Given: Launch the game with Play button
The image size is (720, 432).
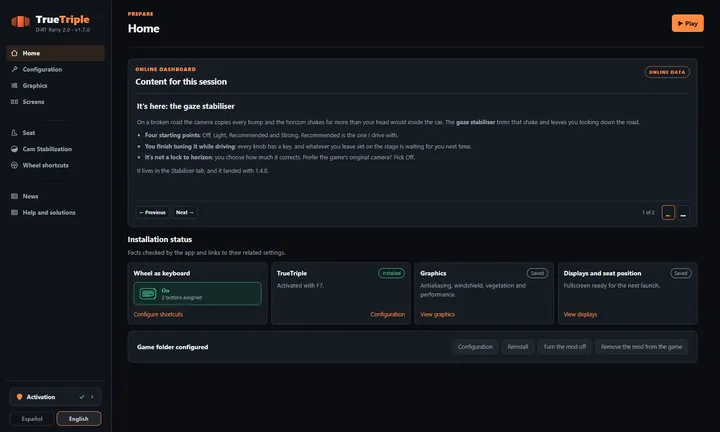Looking at the screenshot, I should (x=687, y=23).
